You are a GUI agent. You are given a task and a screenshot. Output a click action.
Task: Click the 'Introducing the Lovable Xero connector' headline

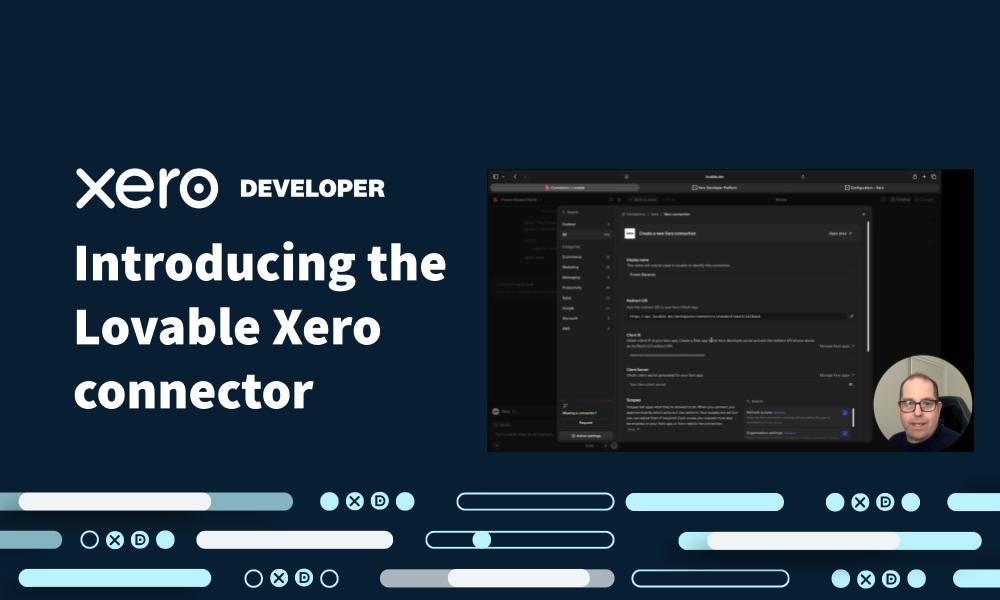point(260,326)
